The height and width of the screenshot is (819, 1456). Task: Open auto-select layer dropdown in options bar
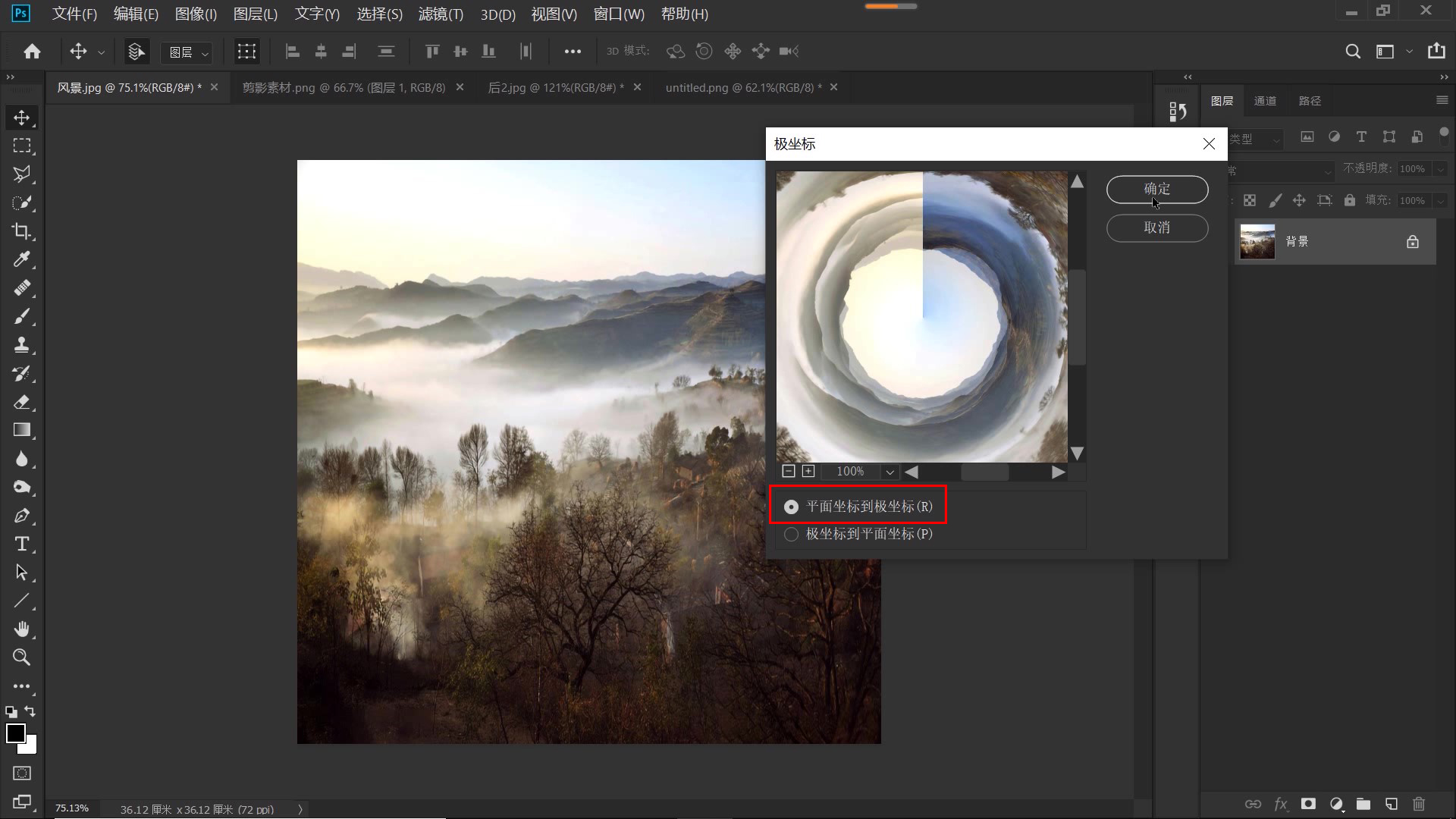pyautogui.click(x=187, y=52)
